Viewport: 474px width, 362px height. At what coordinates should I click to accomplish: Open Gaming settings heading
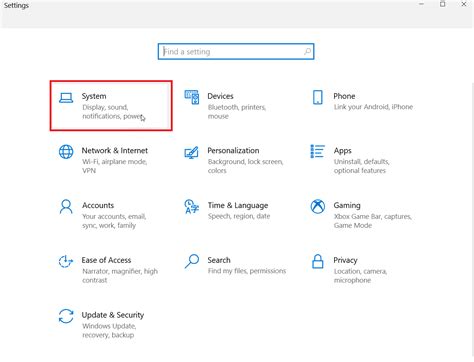click(347, 206)
